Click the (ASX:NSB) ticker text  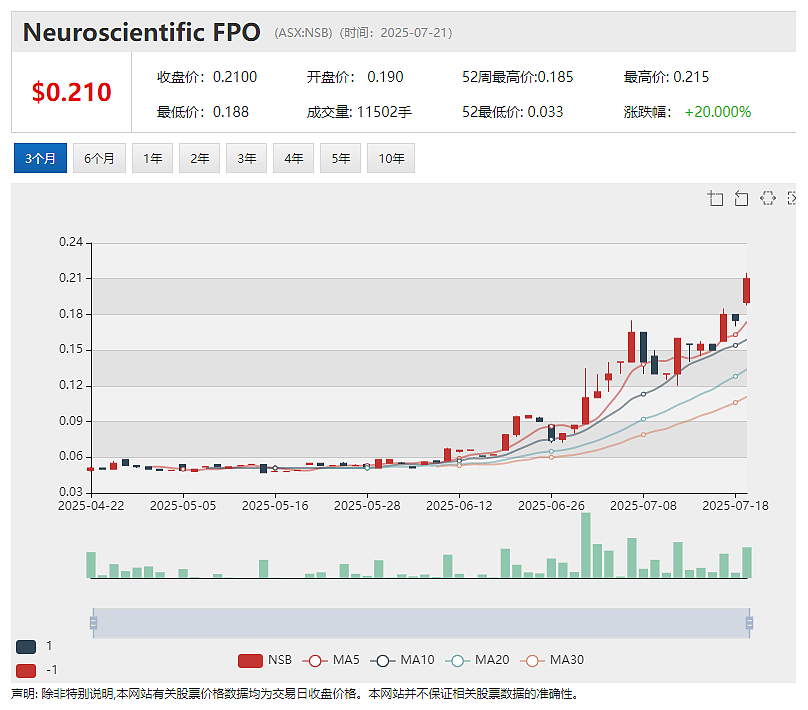[x=303, y=33]
